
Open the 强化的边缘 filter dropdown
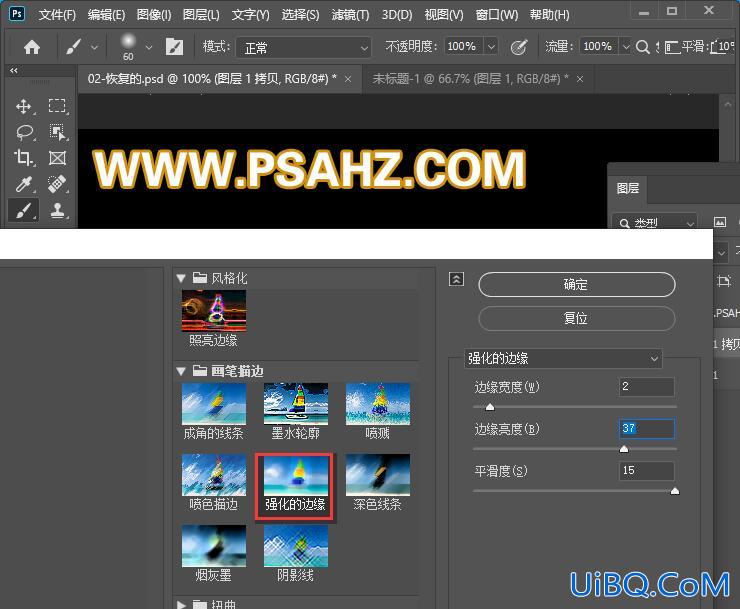(x=563, y=358)
